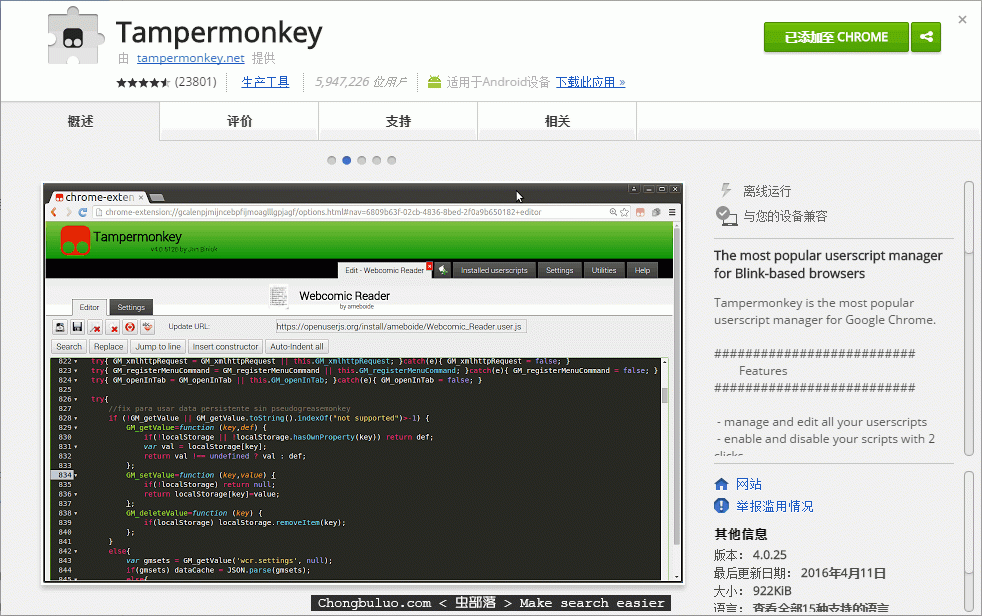Select the fifth carousel dot
Screen dimensions: 982x616
392,160
